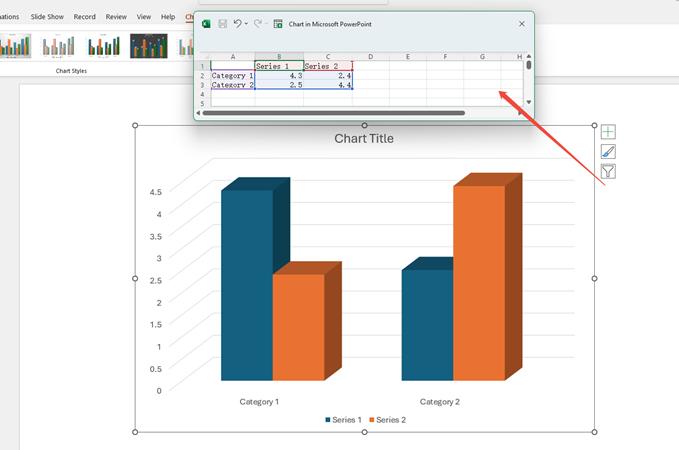Click the bottom-right chart corner handle

pyautogui.click(x=594, y=432)
